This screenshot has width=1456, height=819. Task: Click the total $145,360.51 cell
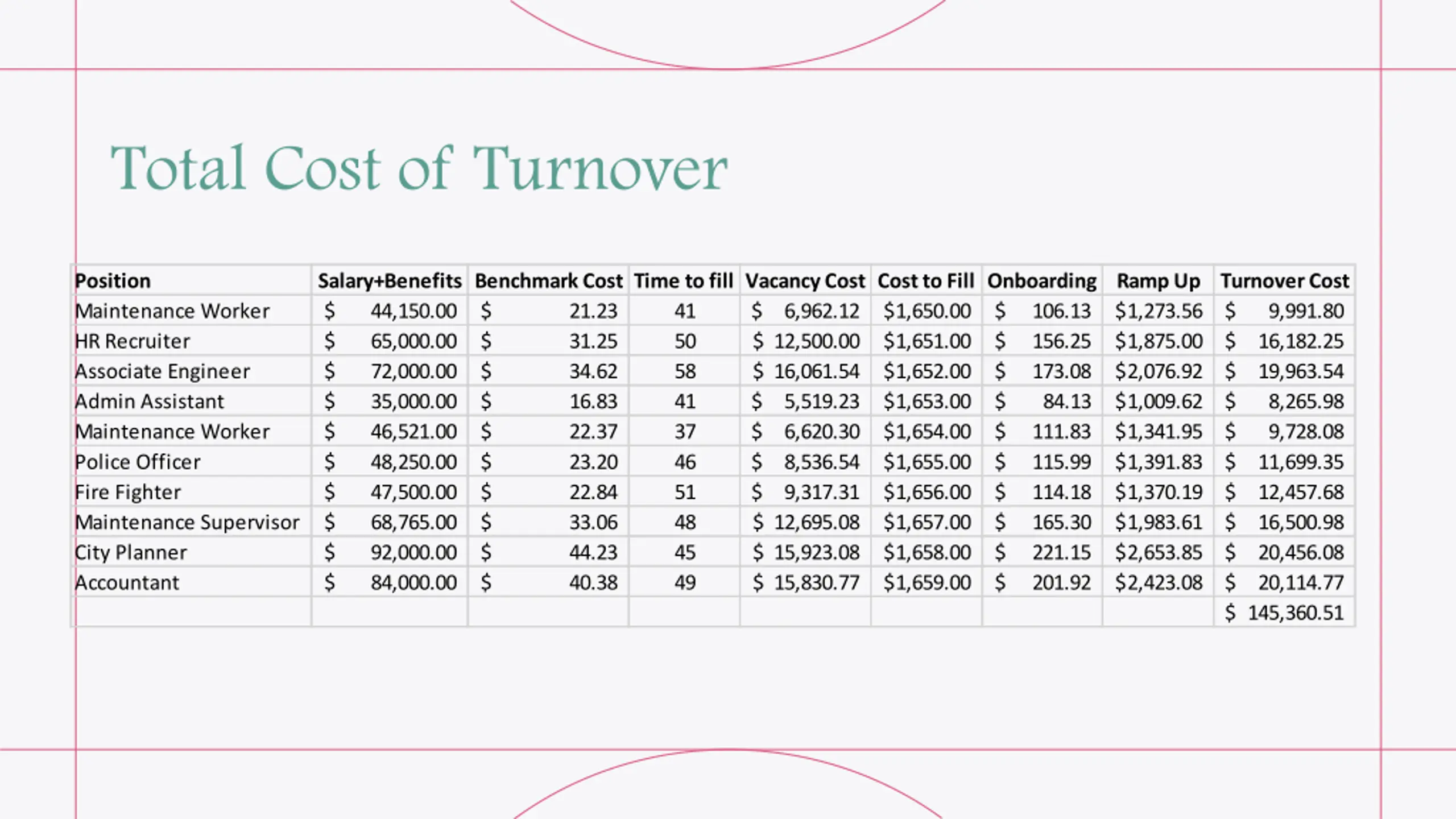1284,613
